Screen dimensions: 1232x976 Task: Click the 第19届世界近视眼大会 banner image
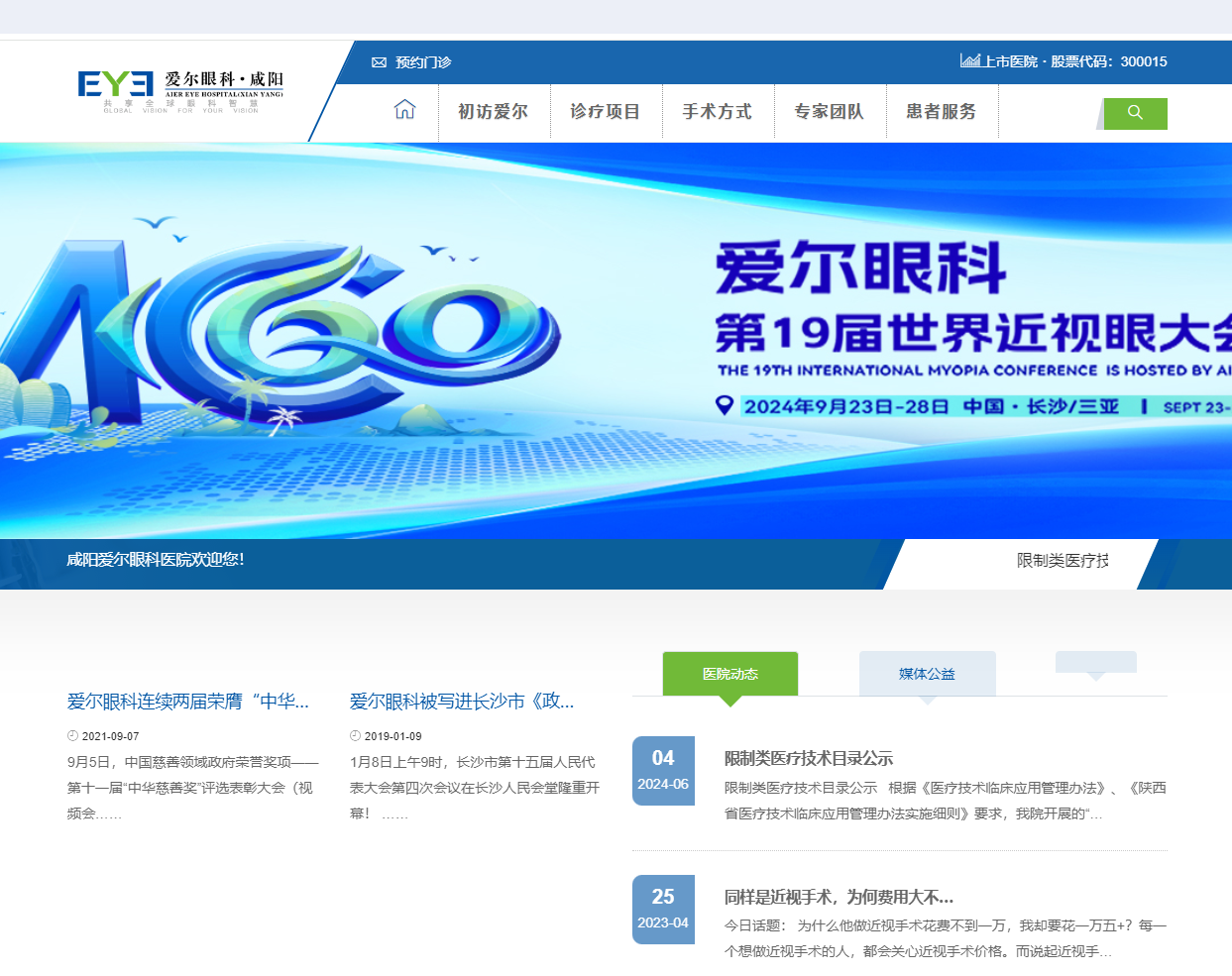(616, 341)
